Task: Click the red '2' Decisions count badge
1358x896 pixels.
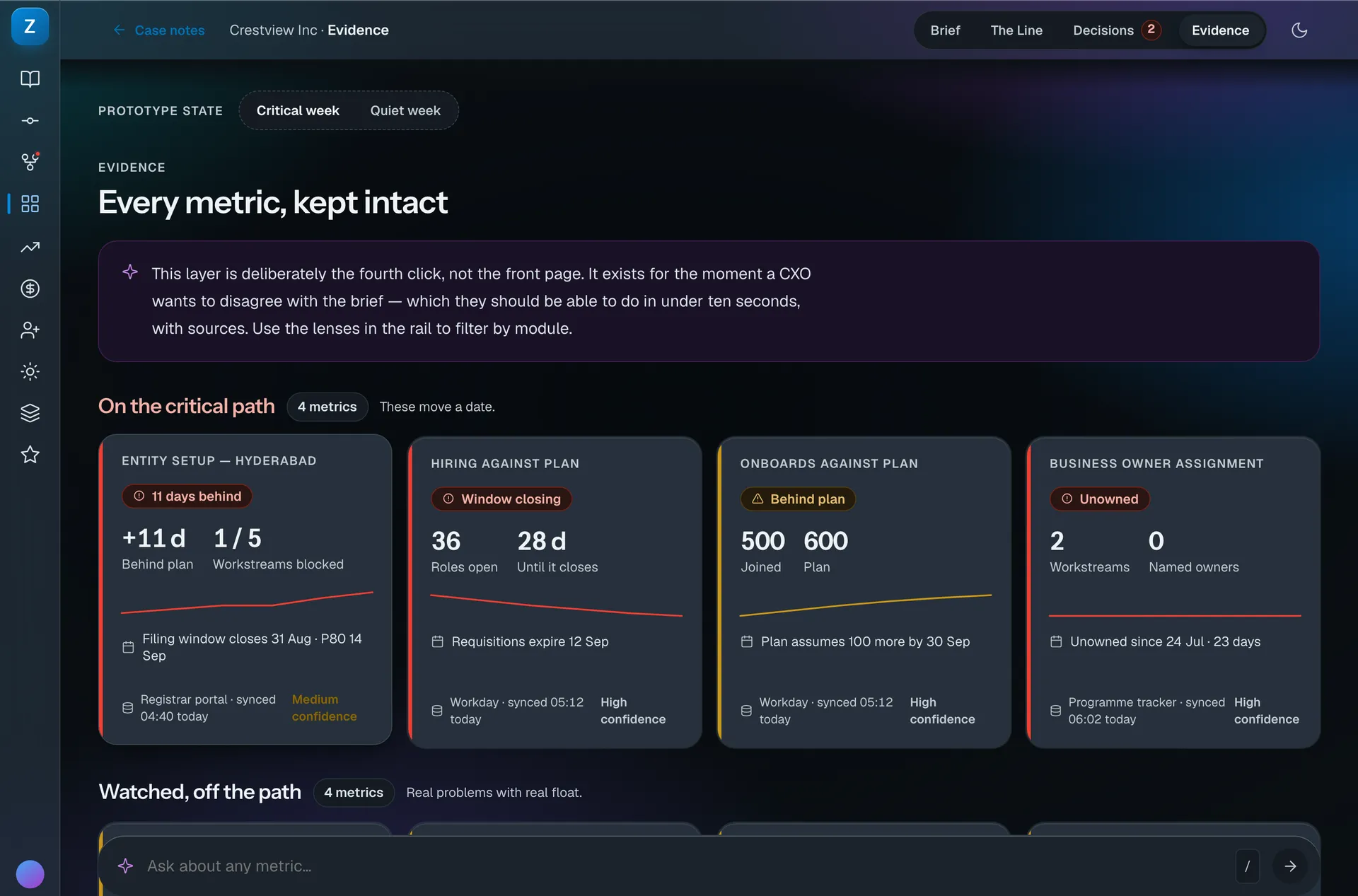Action: tap(1151, 30)
